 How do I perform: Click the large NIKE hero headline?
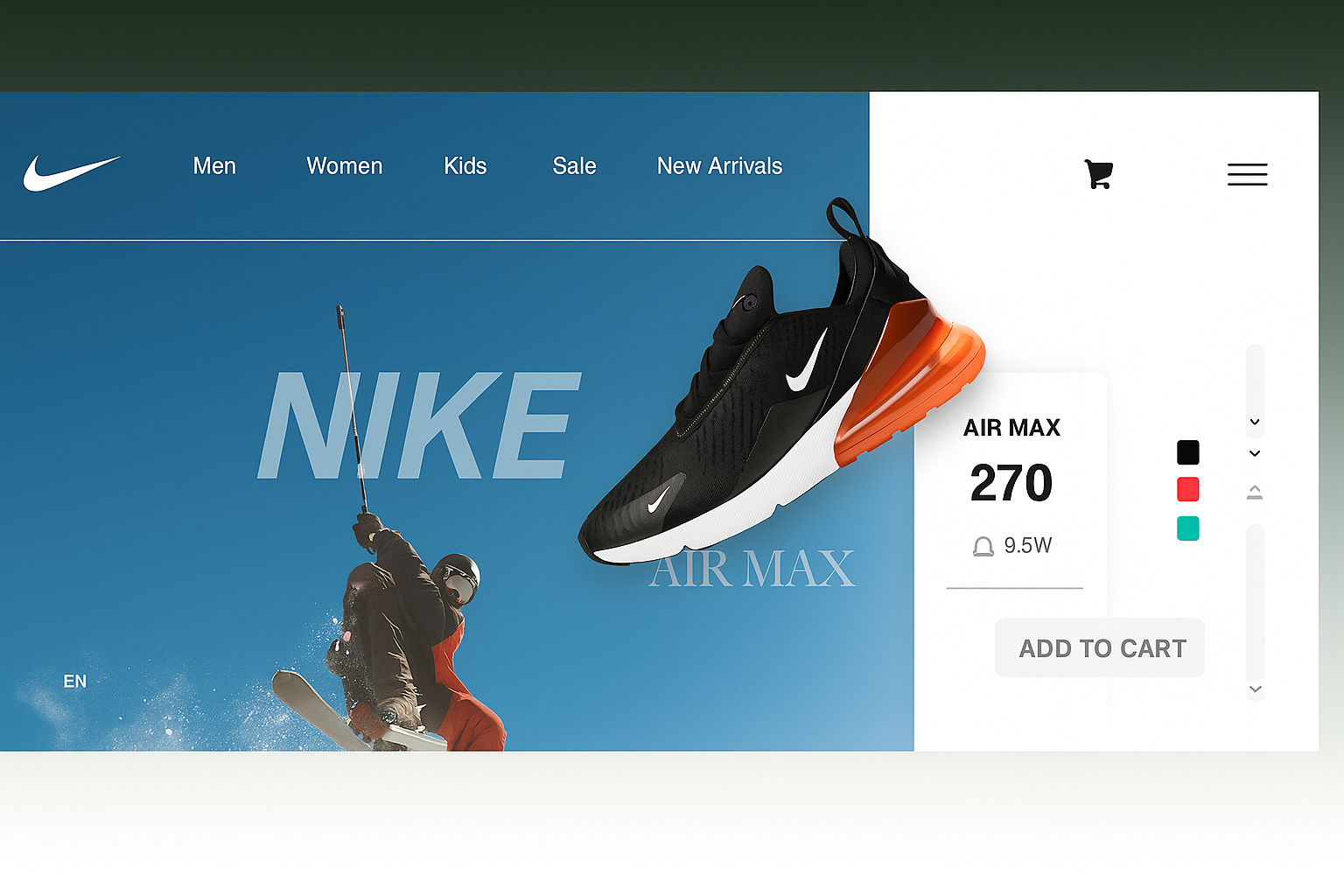420,426
